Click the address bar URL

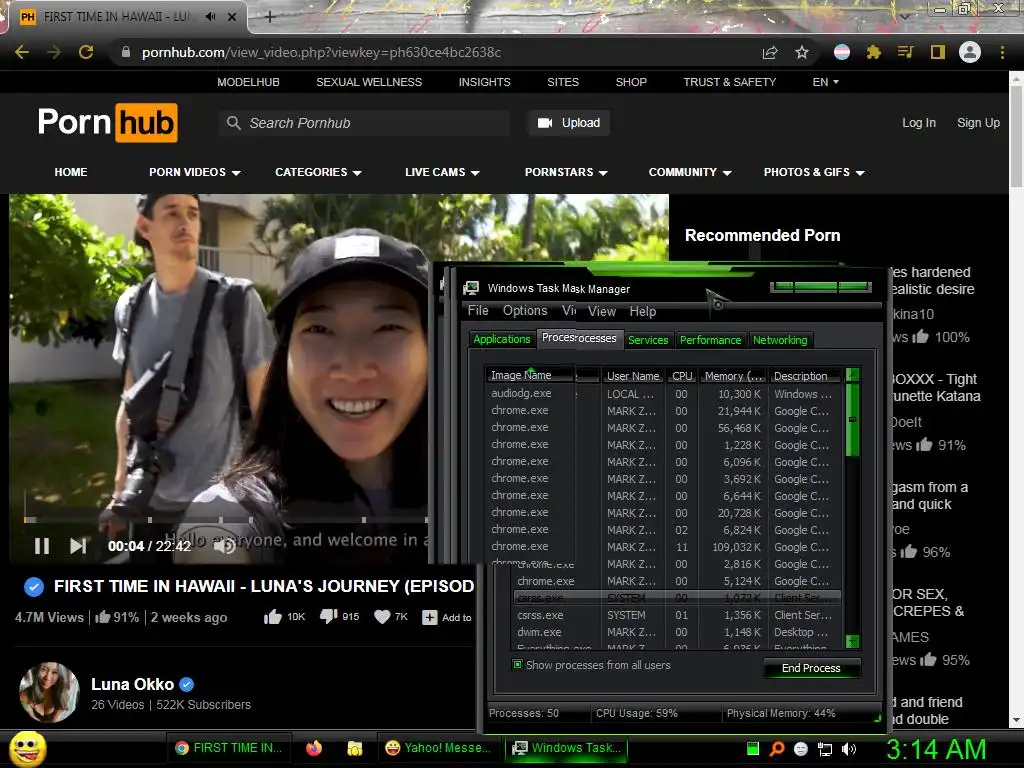click(x=321, y=52)
